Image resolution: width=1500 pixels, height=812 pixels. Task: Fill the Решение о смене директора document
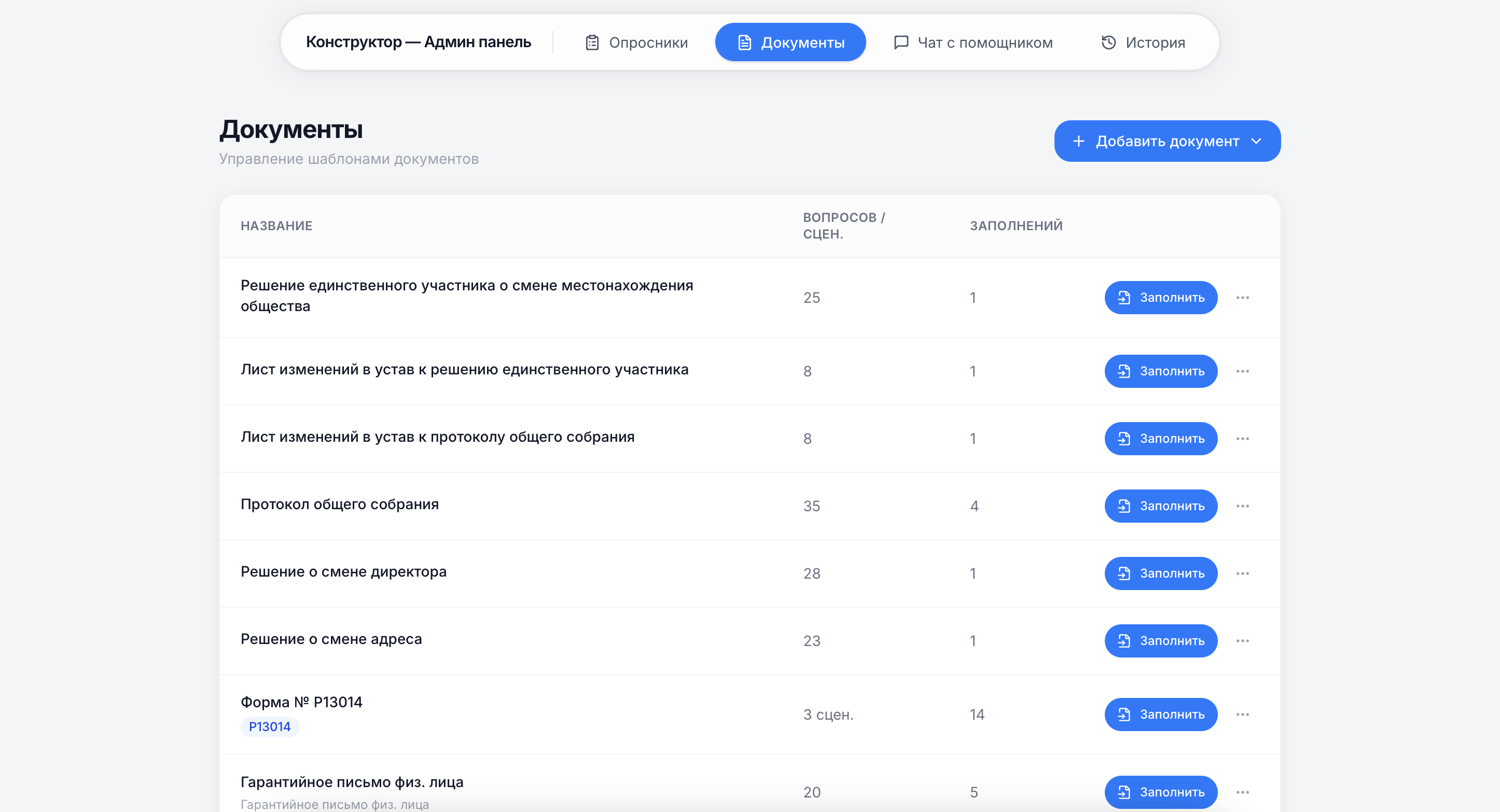click(1160, 573)
